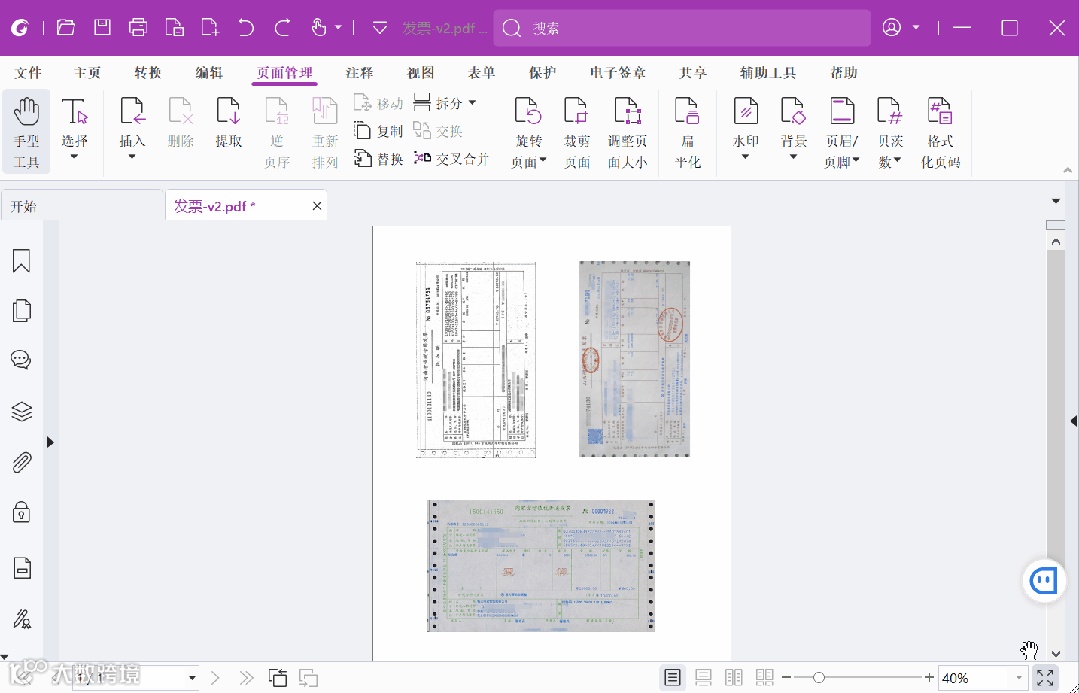Click the vertical scrollbar down arrow
The image size is (1079, 693).
point(1056,654)
